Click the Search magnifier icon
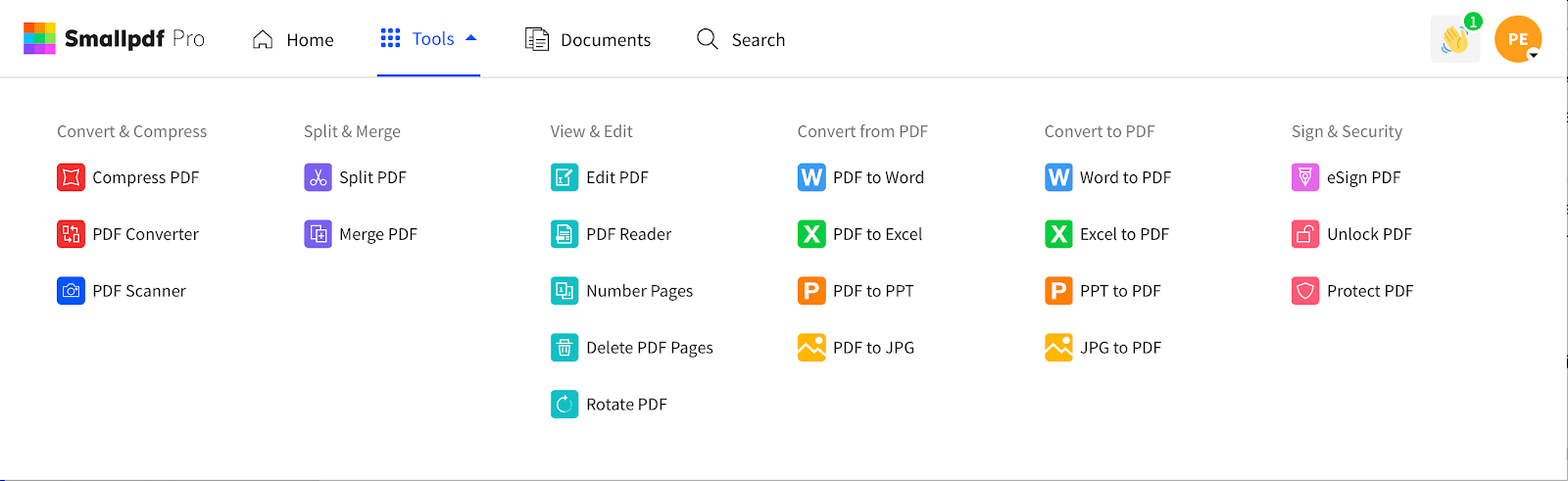This screenshot has width=1568, height=481. point(708,39)
